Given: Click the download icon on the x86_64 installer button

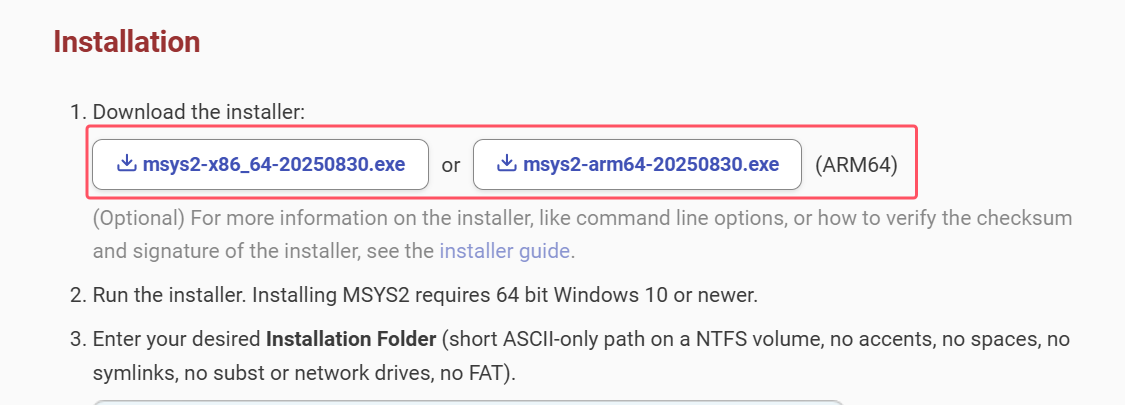Looking at the screenshot, I should 127,164.
